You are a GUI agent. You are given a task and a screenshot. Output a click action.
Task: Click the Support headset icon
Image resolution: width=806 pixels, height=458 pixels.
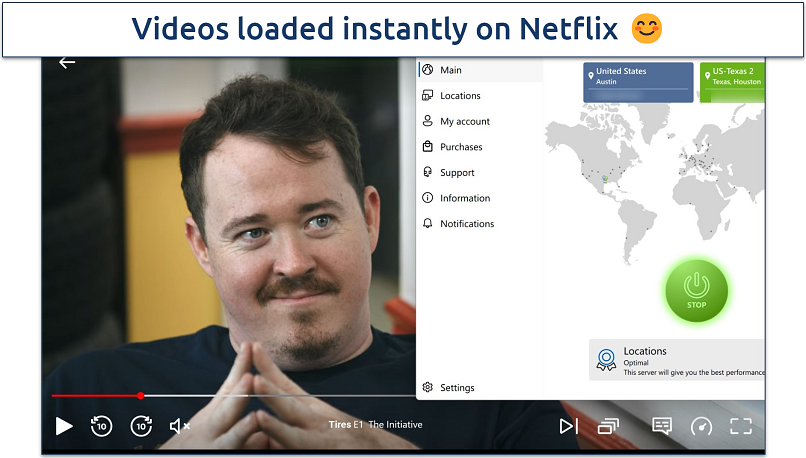coord(428,172)
